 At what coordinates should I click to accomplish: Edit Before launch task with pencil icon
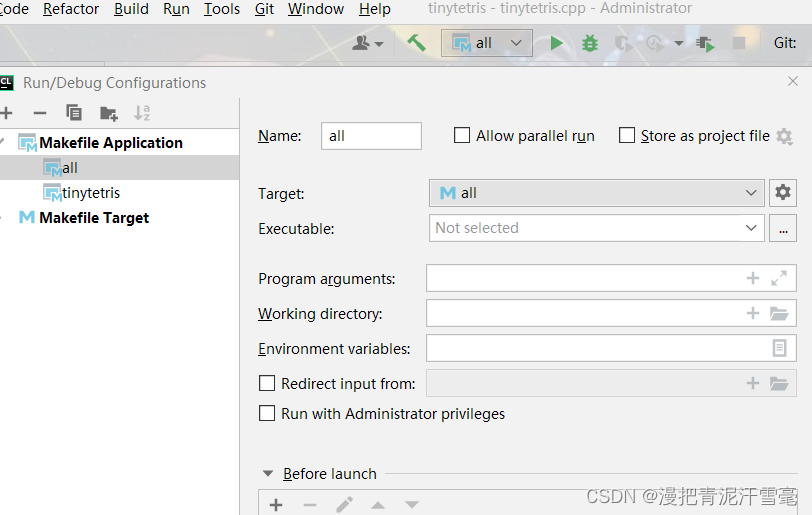[344, 504]
